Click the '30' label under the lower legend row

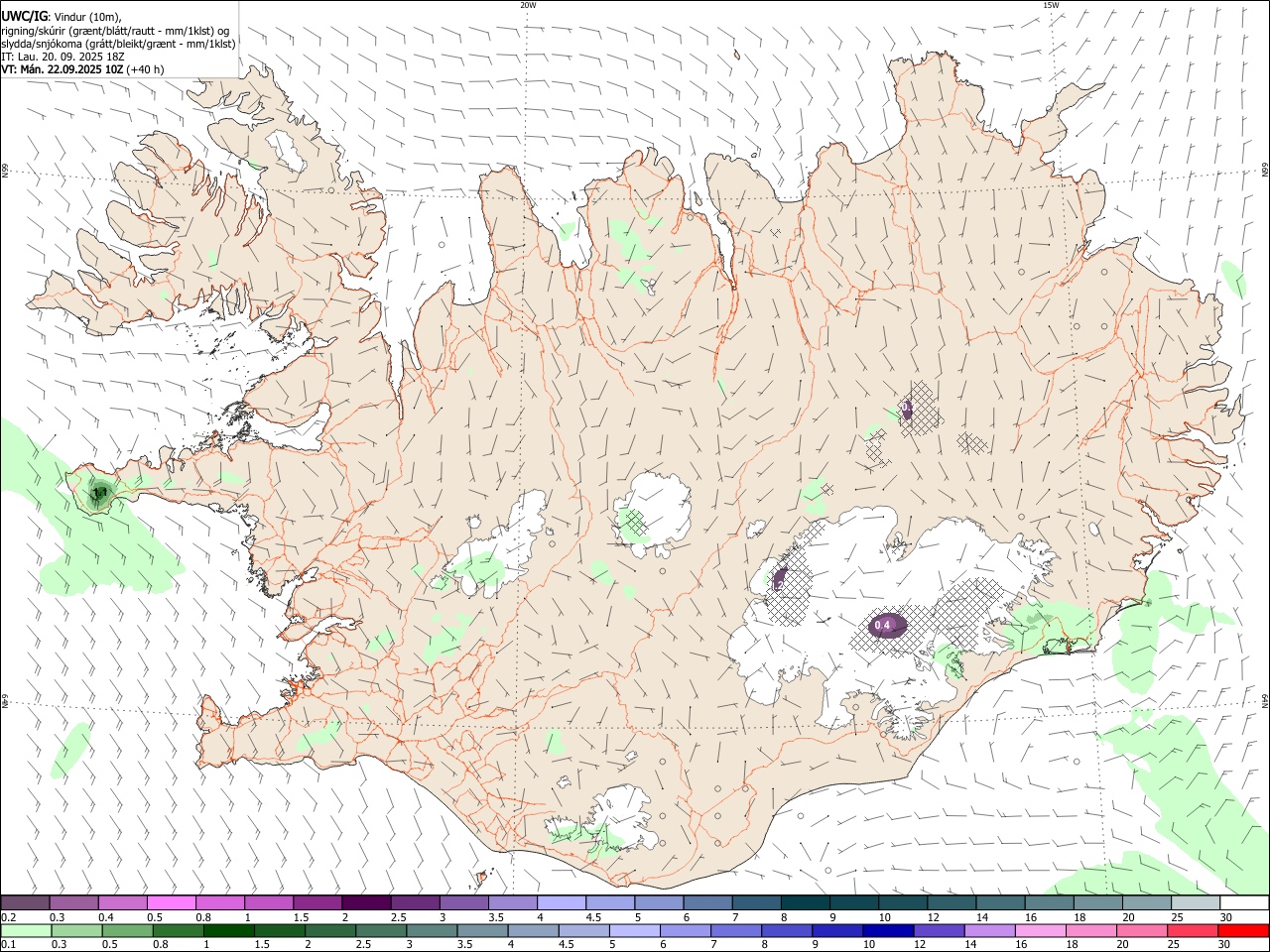(x=1224, y=945)
